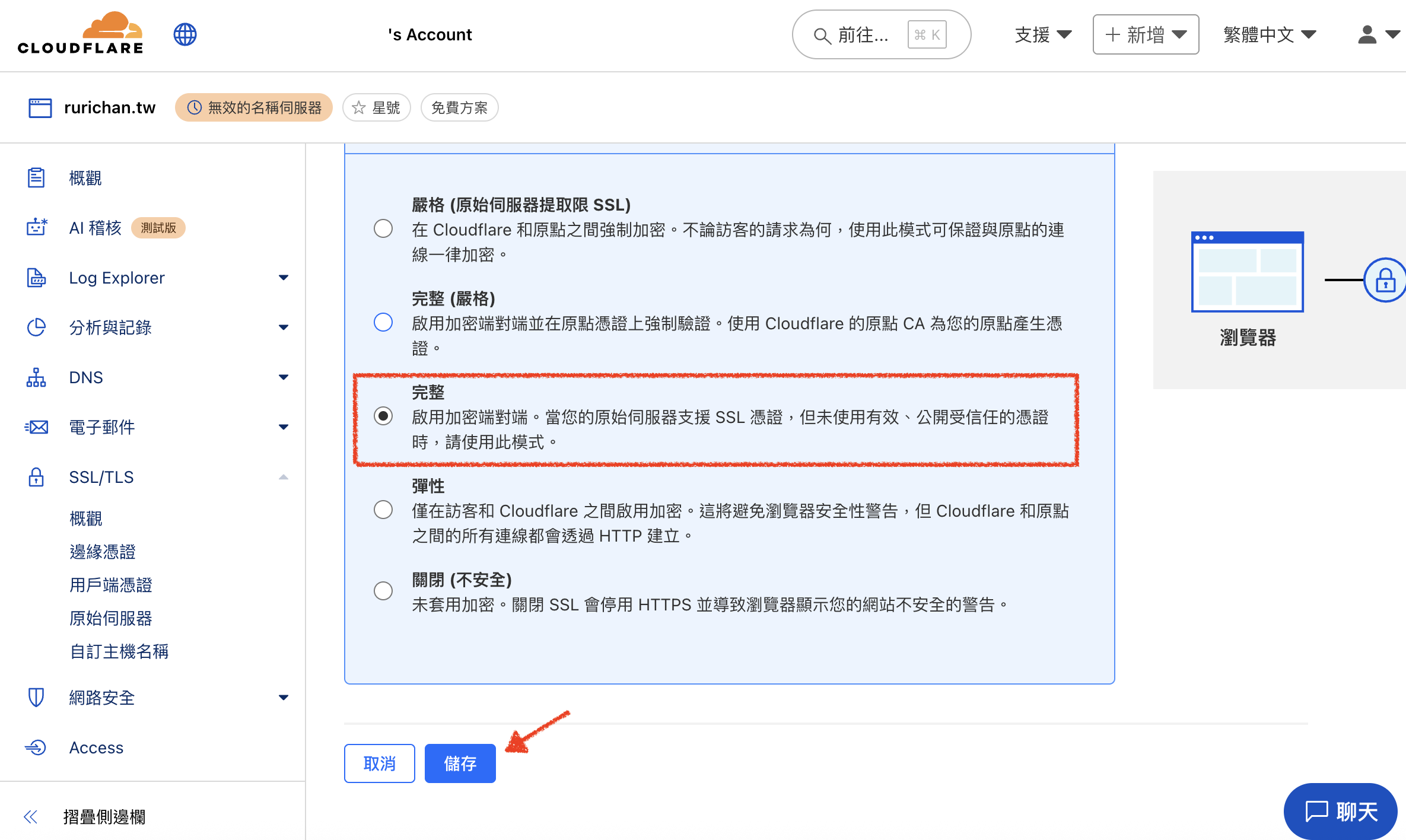1406x840 pixels.
Task: Open 用戶端憑證 submenu item
Action: [110, 585]
